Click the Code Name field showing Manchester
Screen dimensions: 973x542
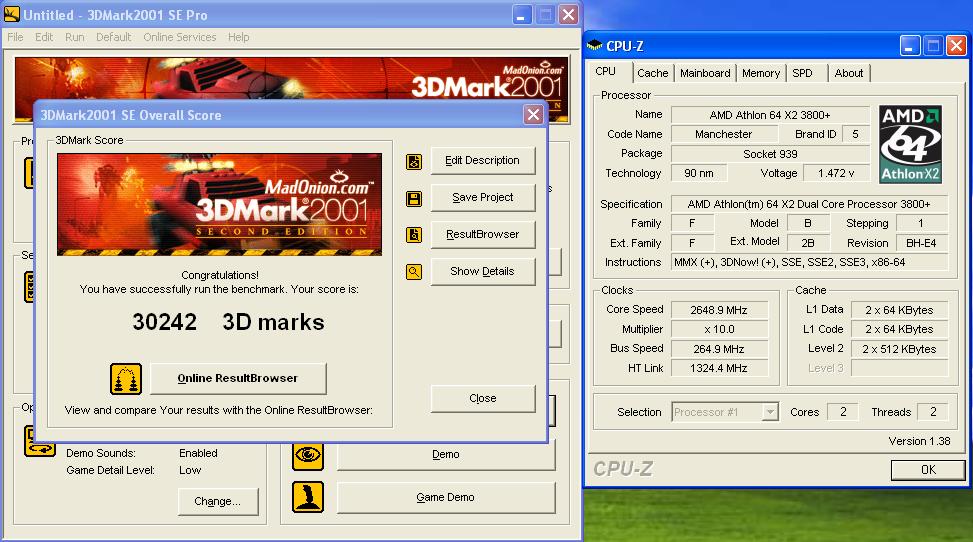(x=724, y=134)
